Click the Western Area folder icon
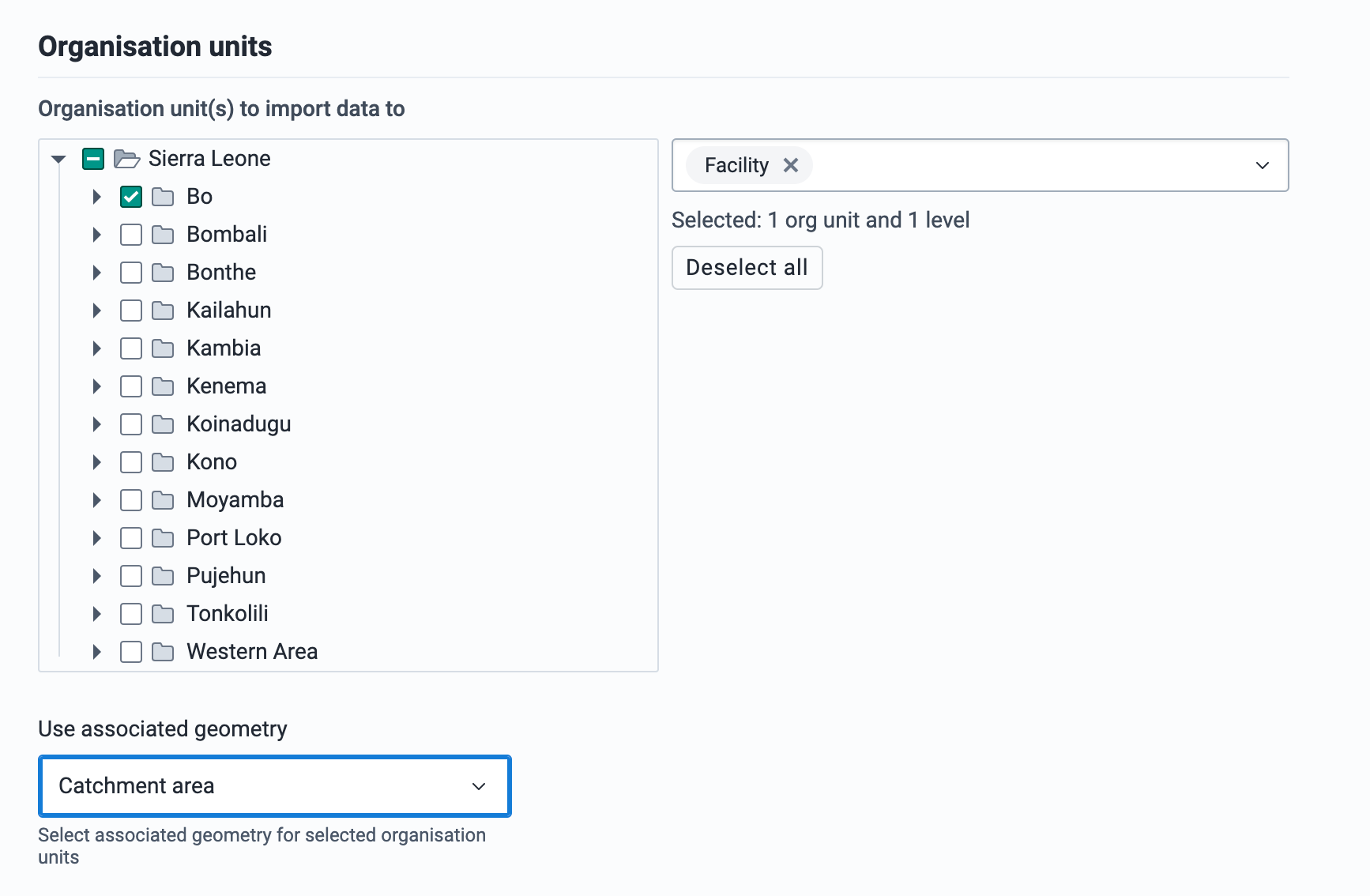Image resolution: width=1370 pixels, height=896 pixels. point(163,652)
